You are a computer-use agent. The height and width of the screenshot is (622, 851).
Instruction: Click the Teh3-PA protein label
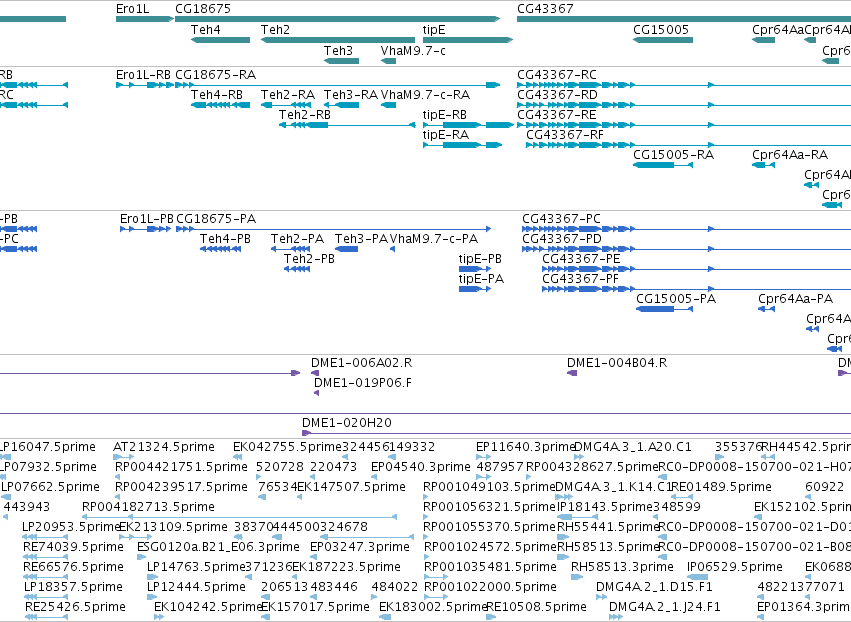(361, 239)
